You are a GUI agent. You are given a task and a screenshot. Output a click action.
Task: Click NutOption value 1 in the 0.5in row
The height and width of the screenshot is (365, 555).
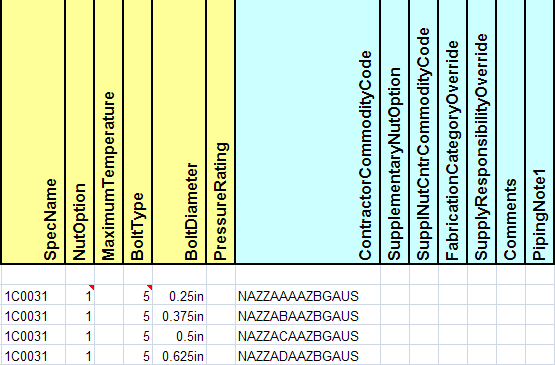[80, 335]
